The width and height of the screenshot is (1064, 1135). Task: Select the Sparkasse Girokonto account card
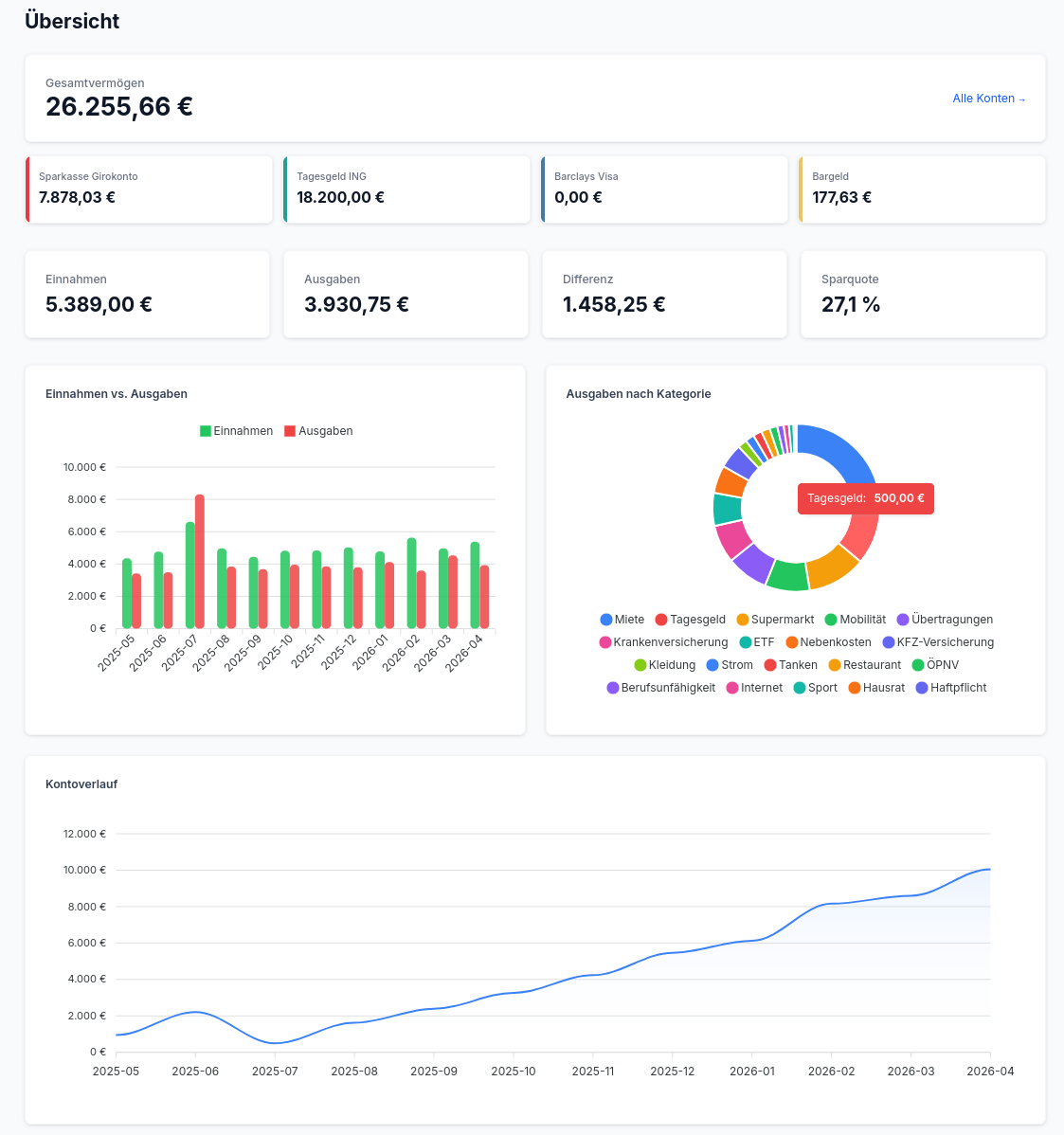click(149, 189)
